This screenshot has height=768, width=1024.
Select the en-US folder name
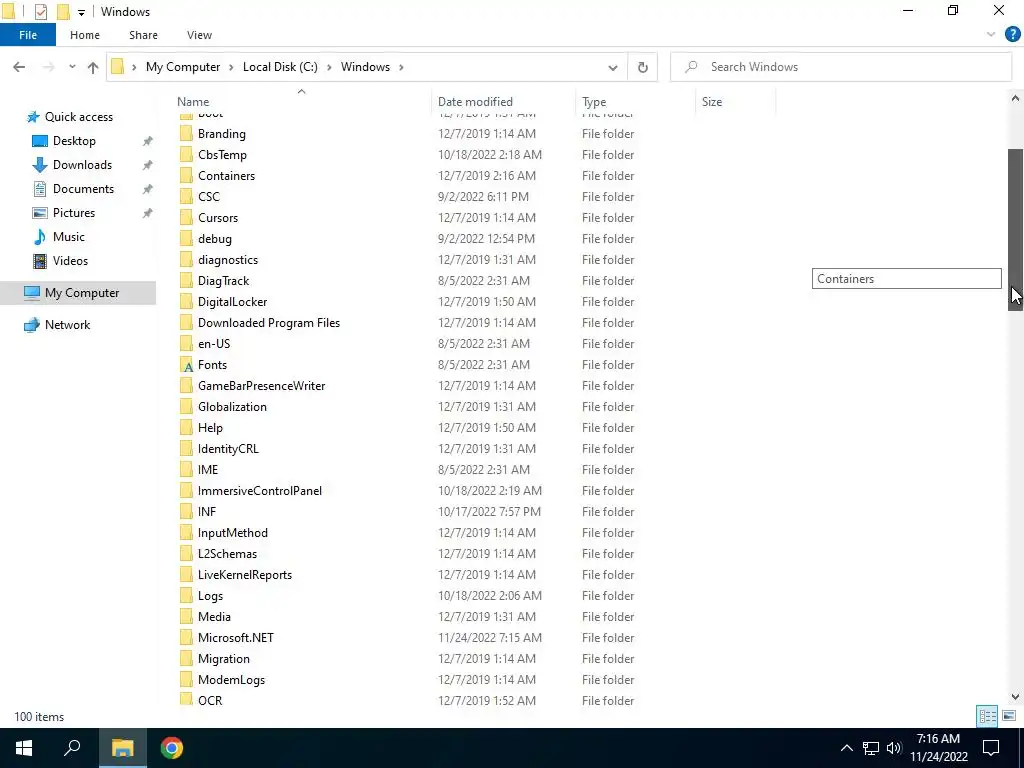click(x=214, y=344)
